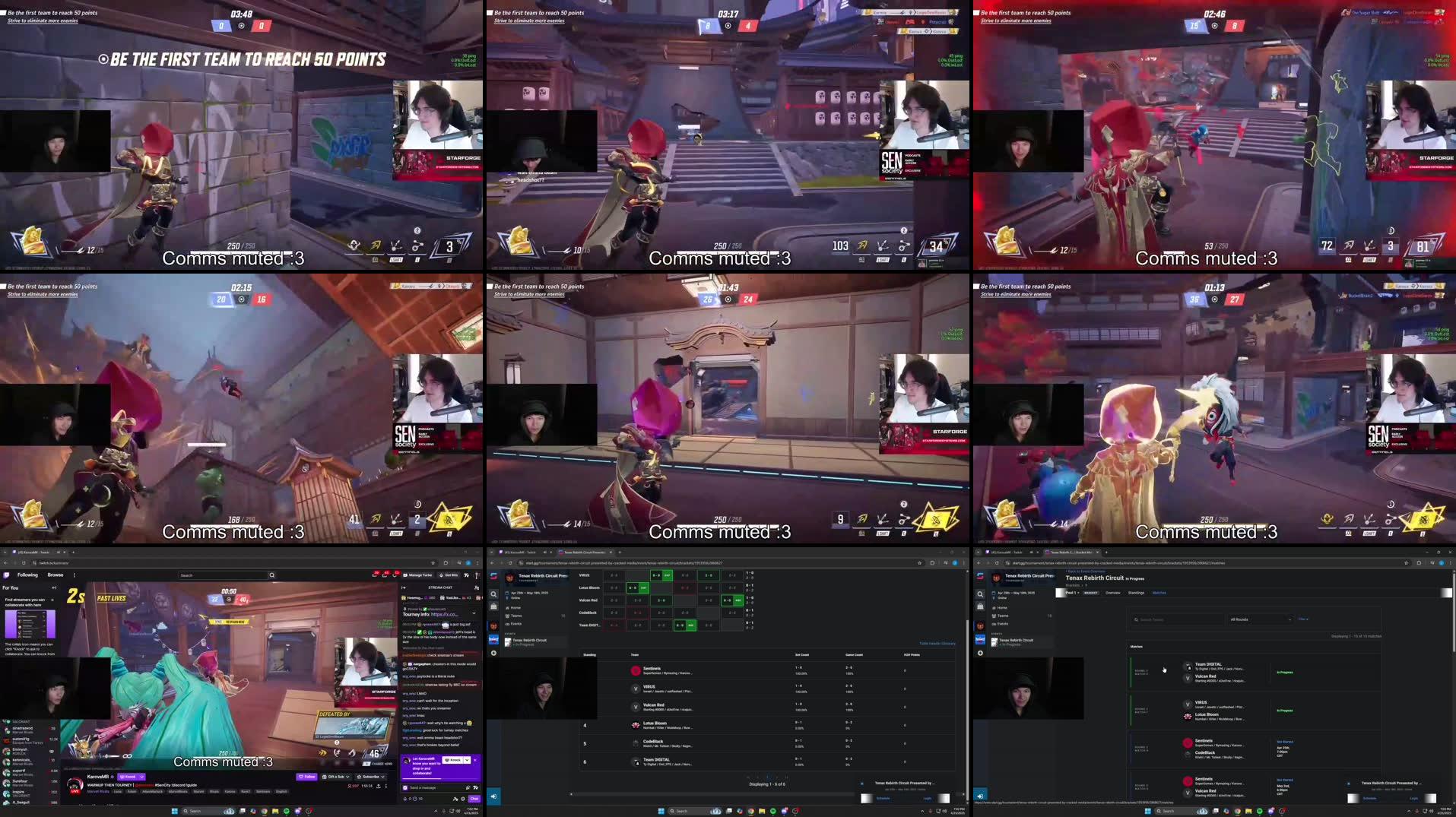Viewport: 1456px width, 817px height.
Task: Open All Rounds dropdown
Action: (x=1261, y=619)
